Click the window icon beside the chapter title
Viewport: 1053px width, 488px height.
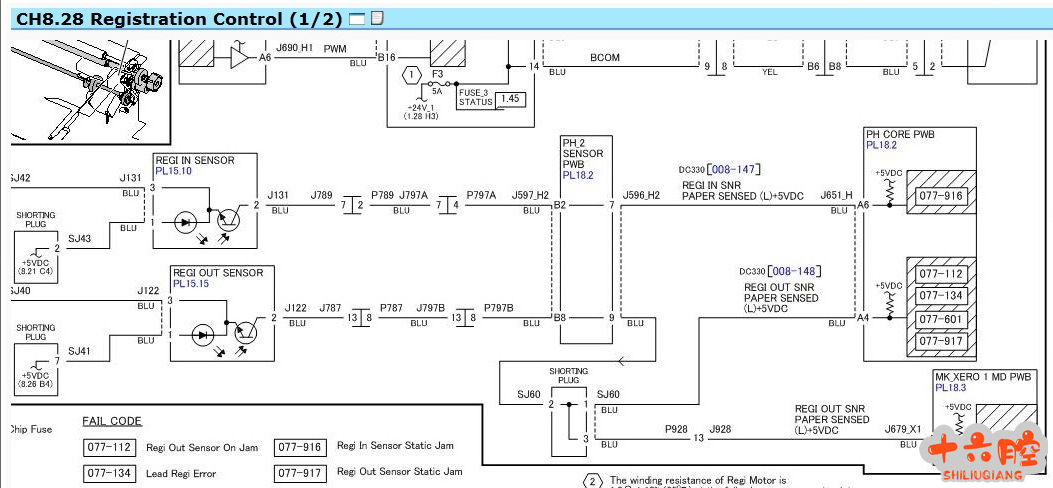tap(357, 18)
